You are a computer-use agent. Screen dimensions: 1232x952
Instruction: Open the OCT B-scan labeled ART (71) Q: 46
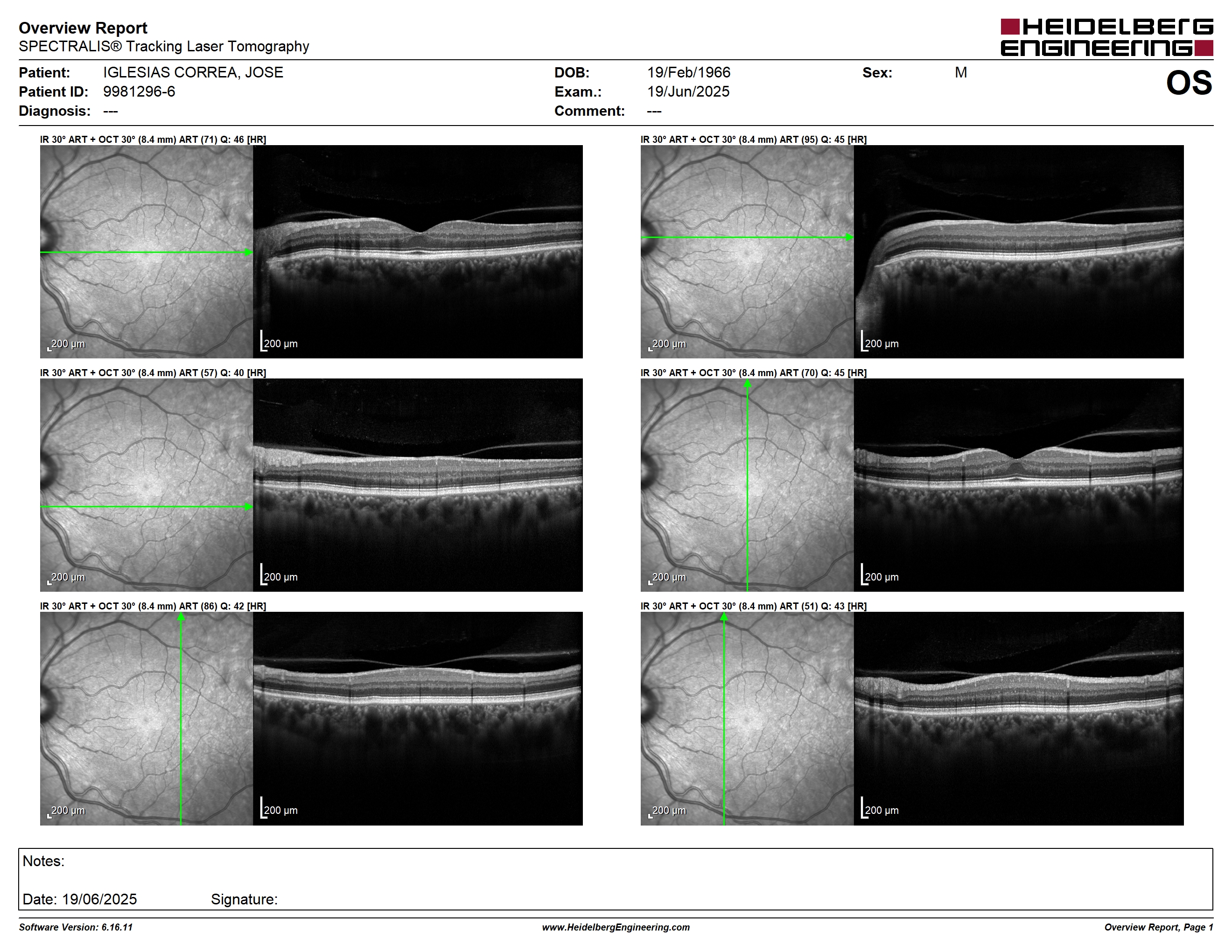[418, 252]
